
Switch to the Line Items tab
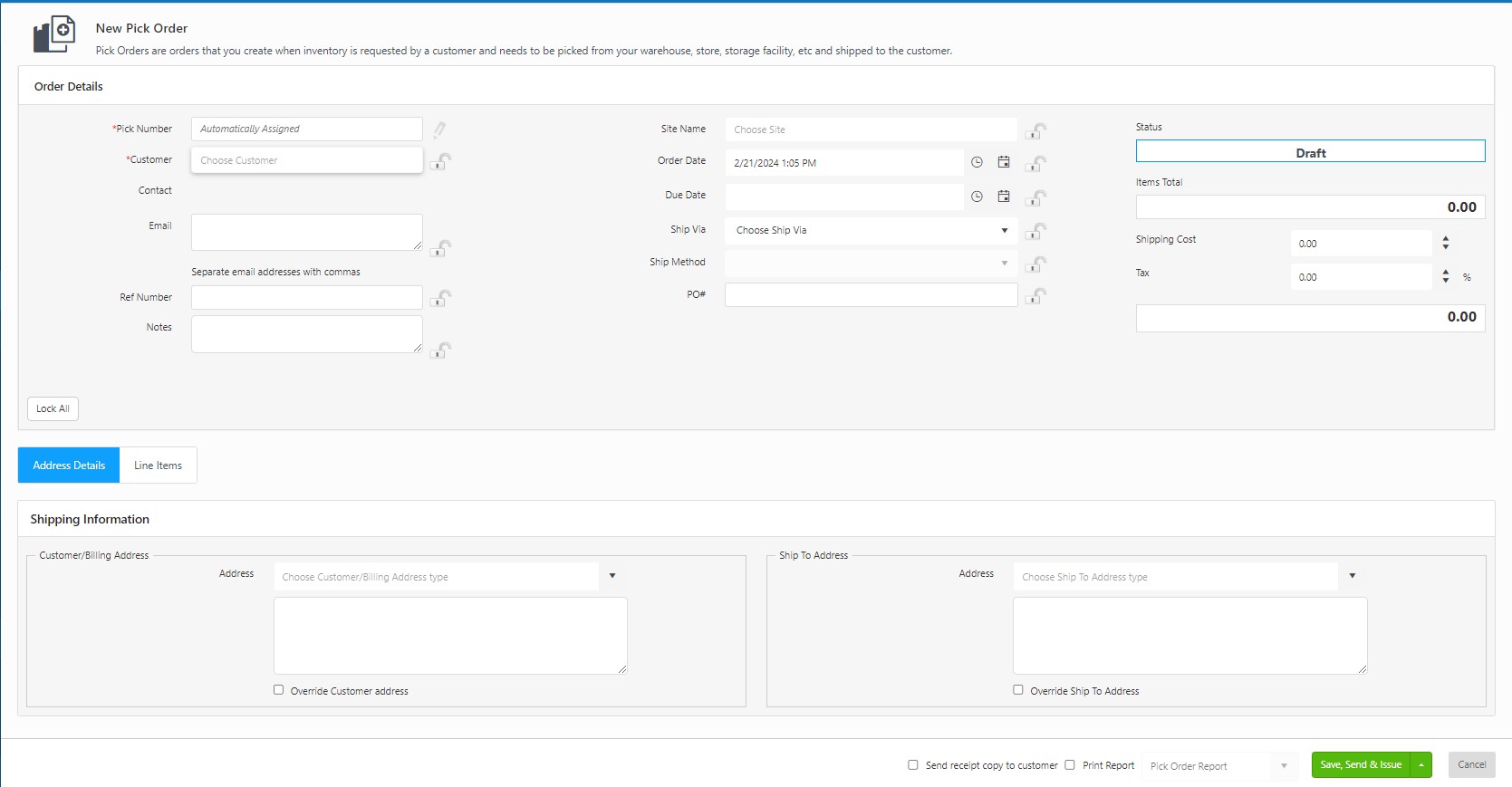[x=158, y=465]
